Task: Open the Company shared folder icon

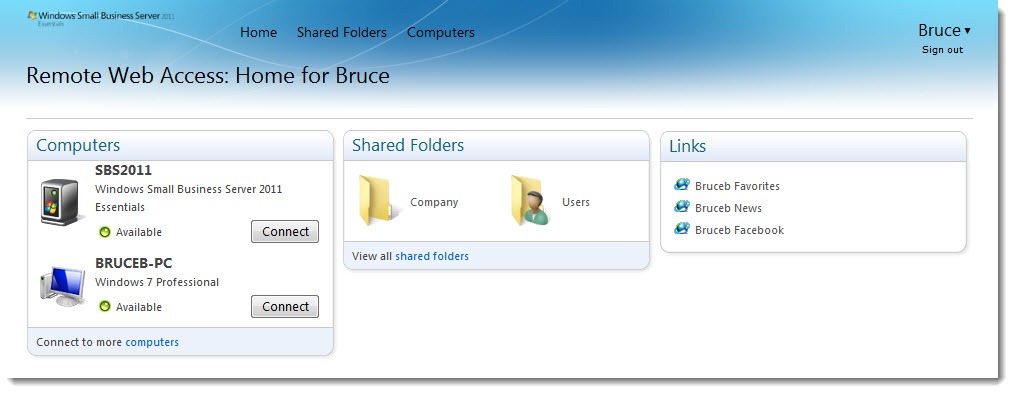Action: tap(379, 200)
